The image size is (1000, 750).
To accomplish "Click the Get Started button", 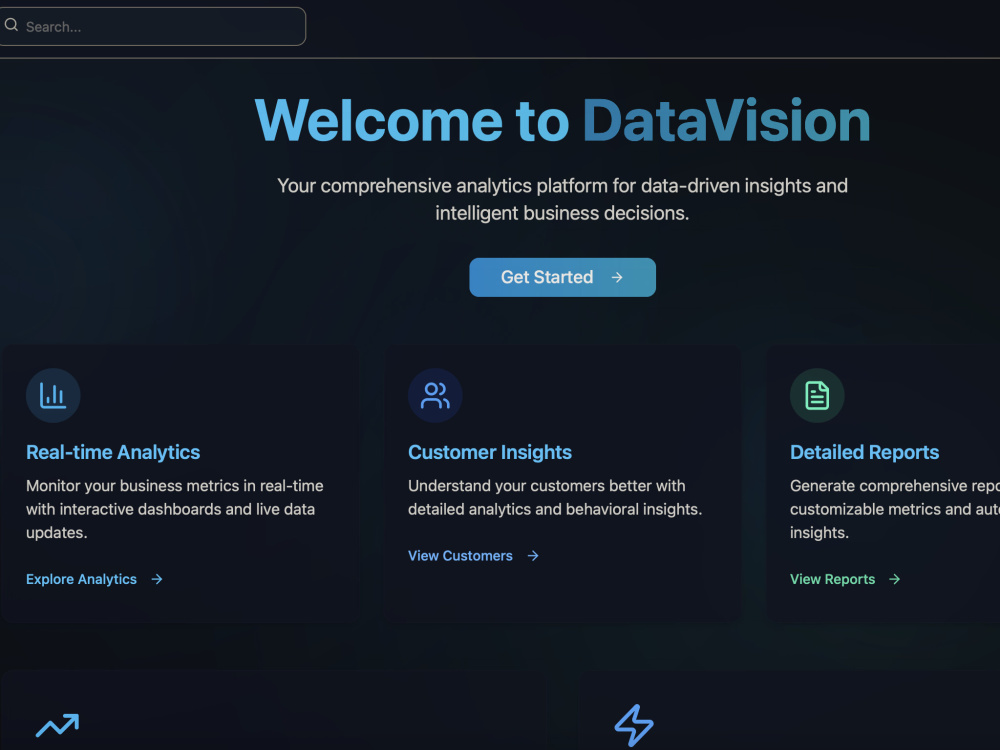I will (x=562, y=277).
